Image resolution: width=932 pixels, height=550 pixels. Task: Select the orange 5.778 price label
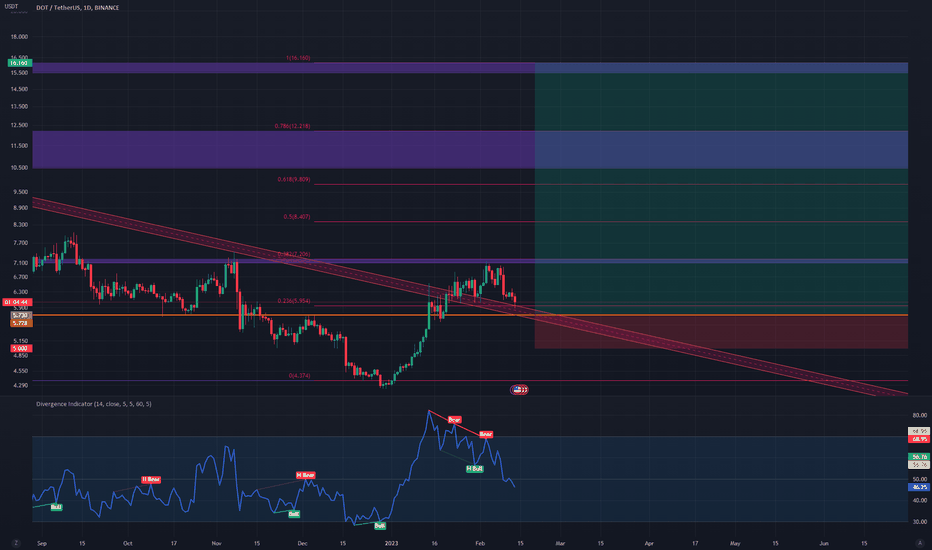(21, 323)
